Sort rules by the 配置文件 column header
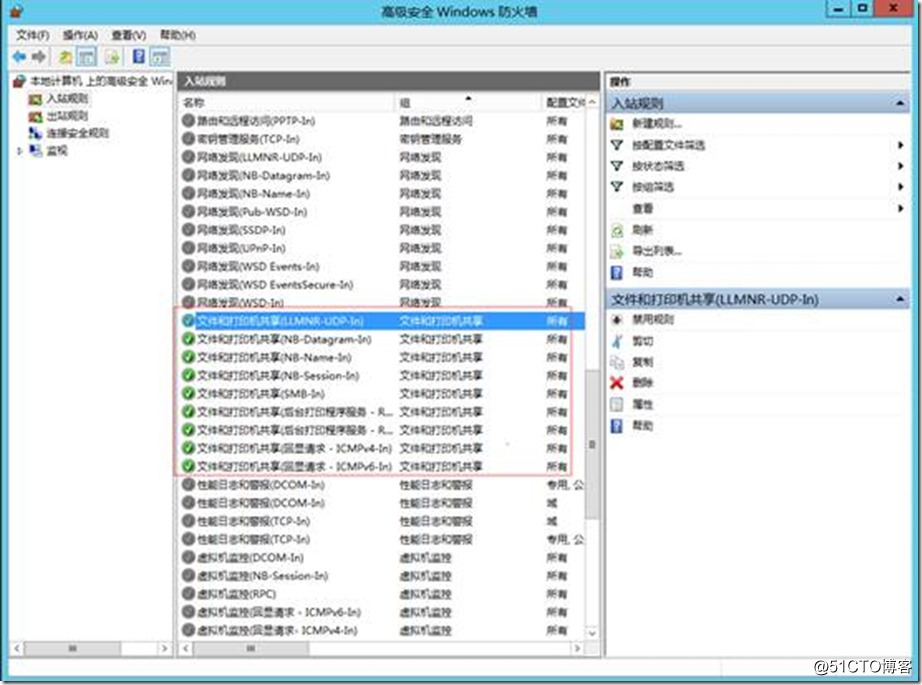The image size is (922, 685). tap(564, 102)
